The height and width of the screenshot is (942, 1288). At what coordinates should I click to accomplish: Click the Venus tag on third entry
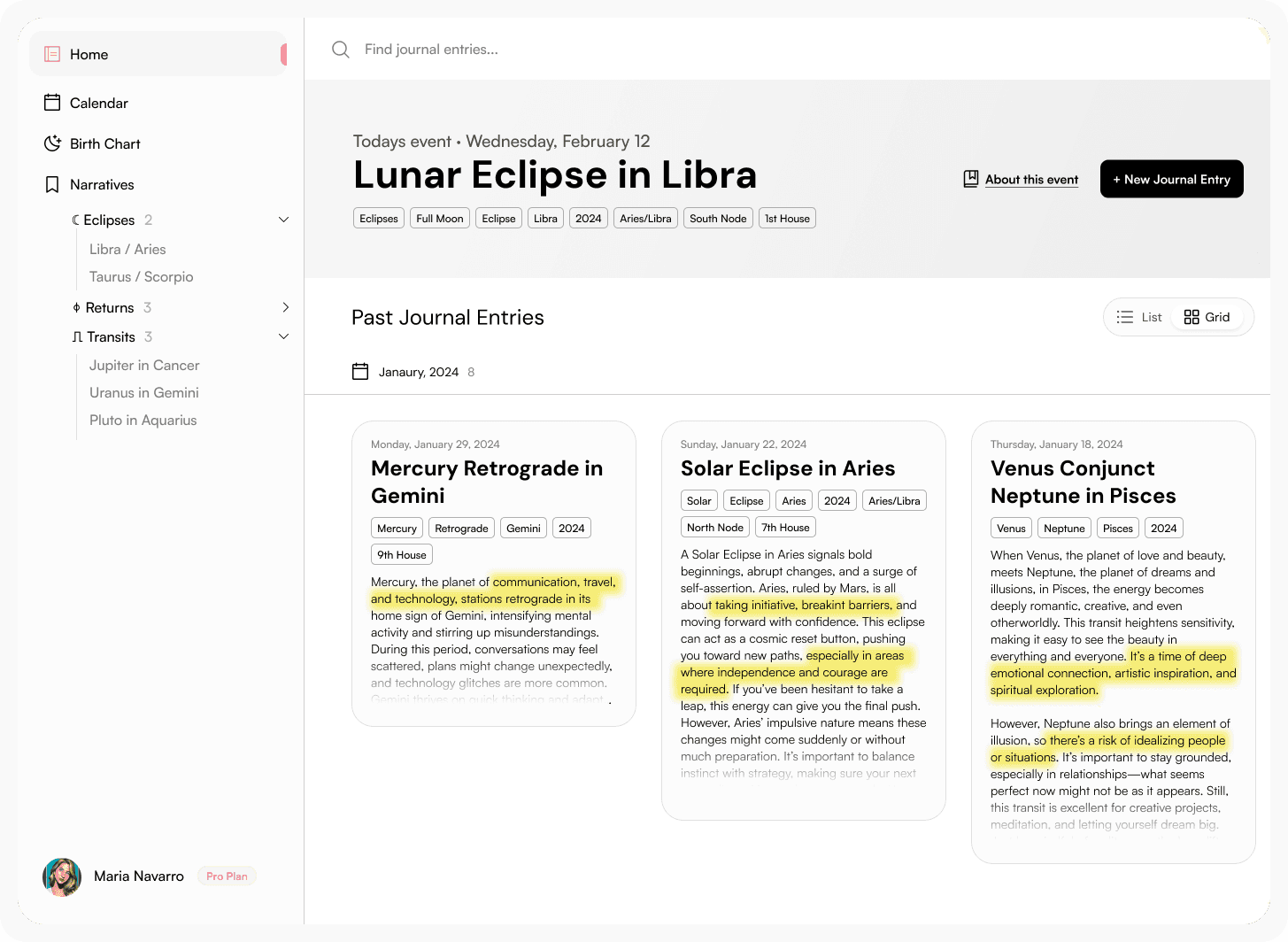point(1011,529)
